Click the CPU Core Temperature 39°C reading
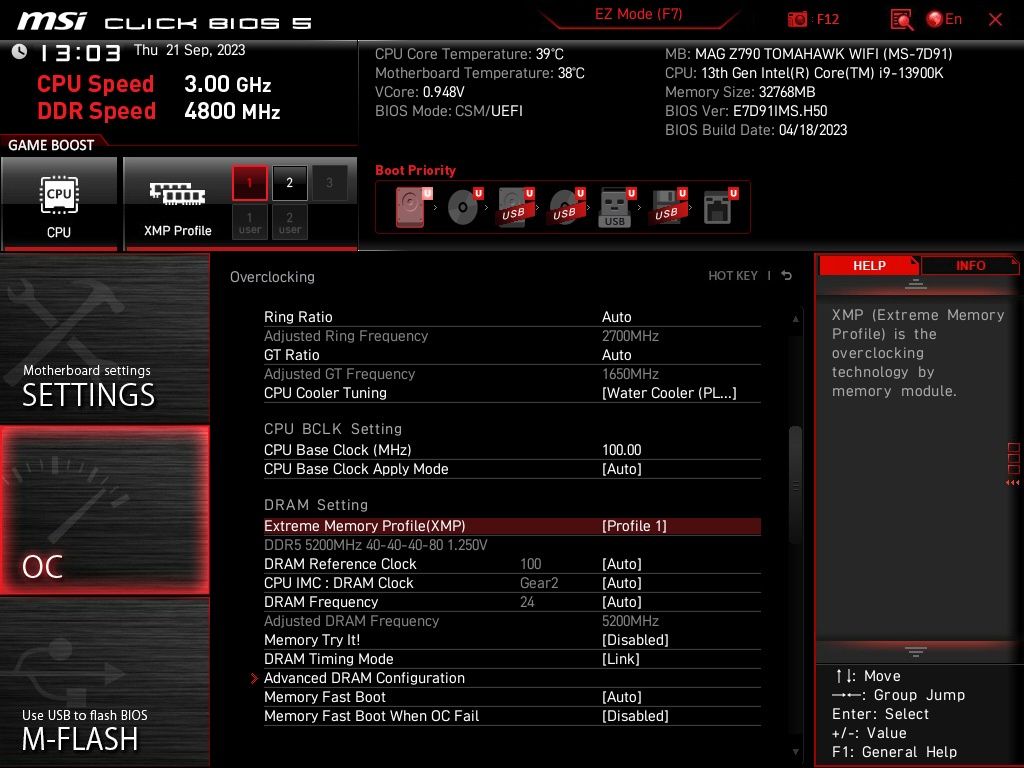This screenshot has height=768, width=1024. (x=469, y=54)
